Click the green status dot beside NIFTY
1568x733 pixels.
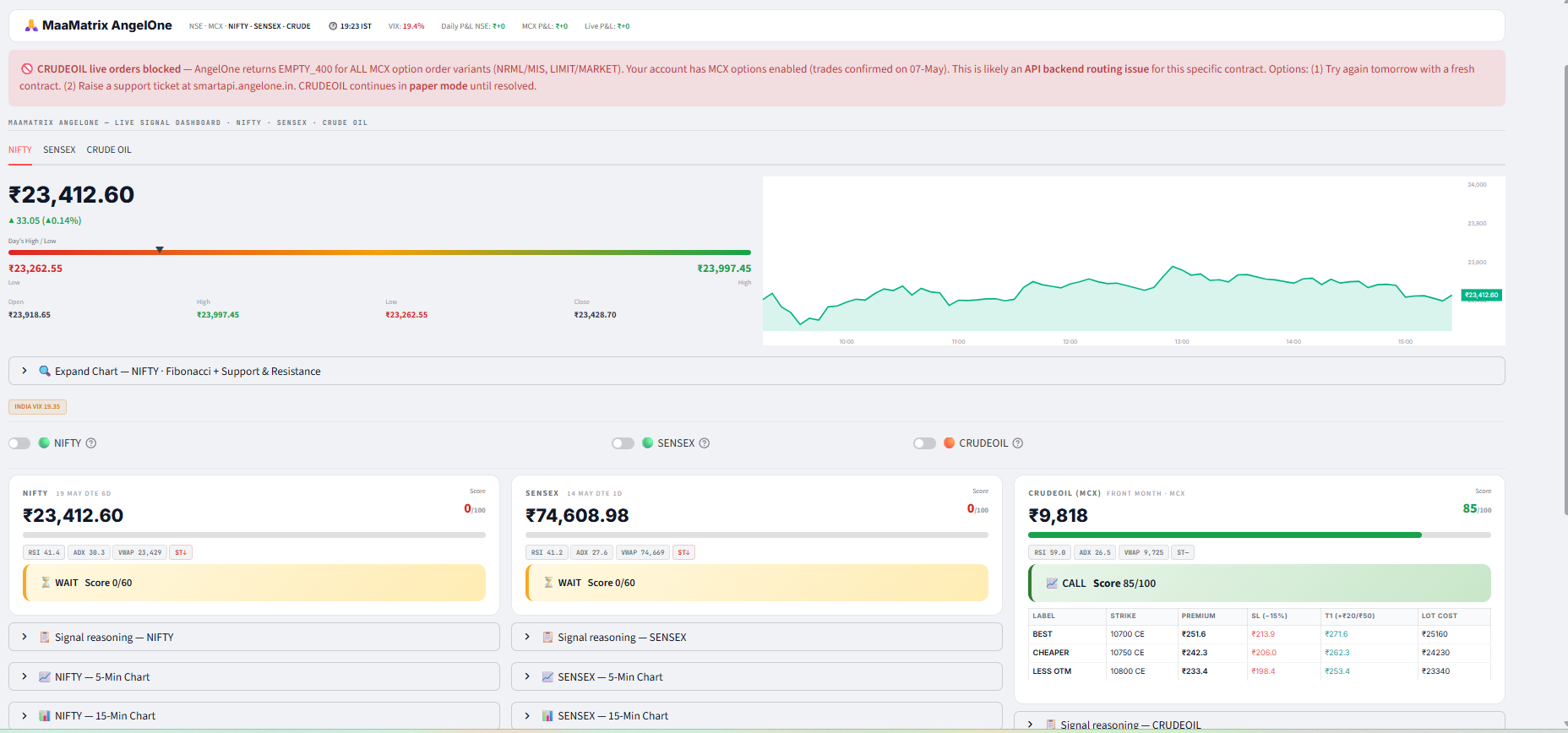[x=44, y=443]
